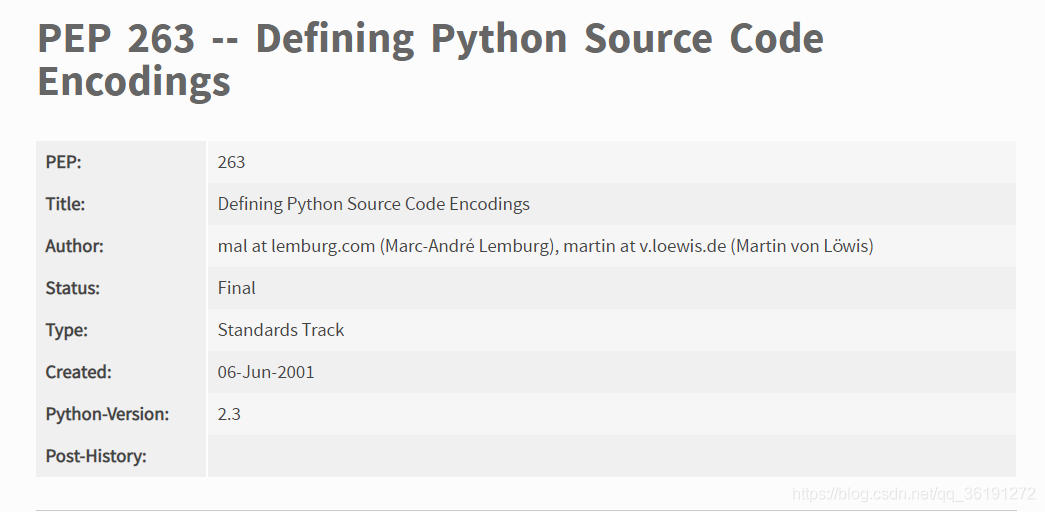The image size is (1045, 512).
Task: Click the Created: field label
Action: 79,372
